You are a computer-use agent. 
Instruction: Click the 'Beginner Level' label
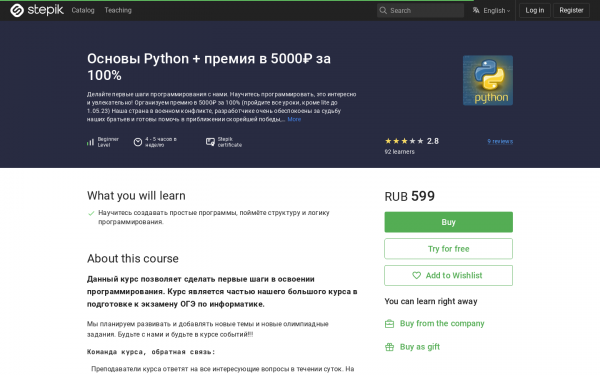[x=108, y=142]
